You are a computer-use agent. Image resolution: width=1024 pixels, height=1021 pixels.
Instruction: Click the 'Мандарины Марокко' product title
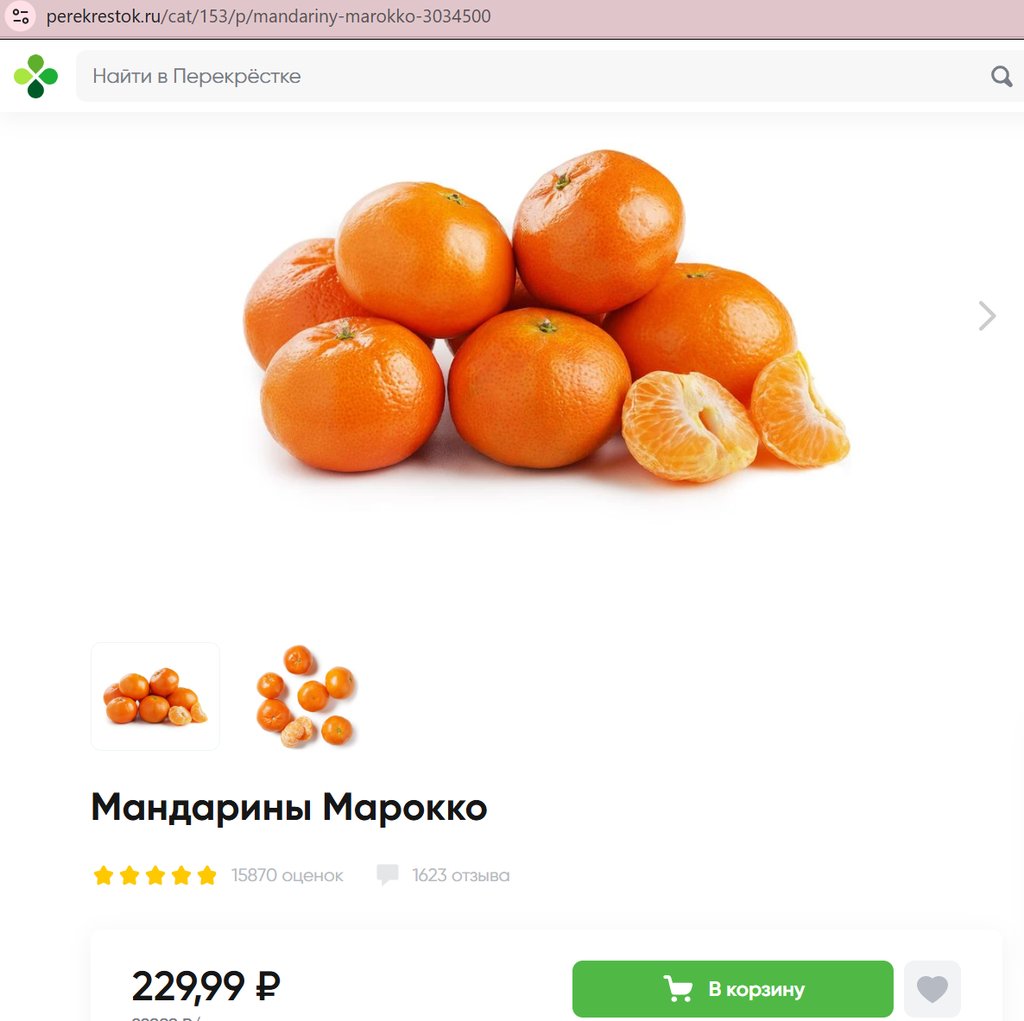click(289, 808)
